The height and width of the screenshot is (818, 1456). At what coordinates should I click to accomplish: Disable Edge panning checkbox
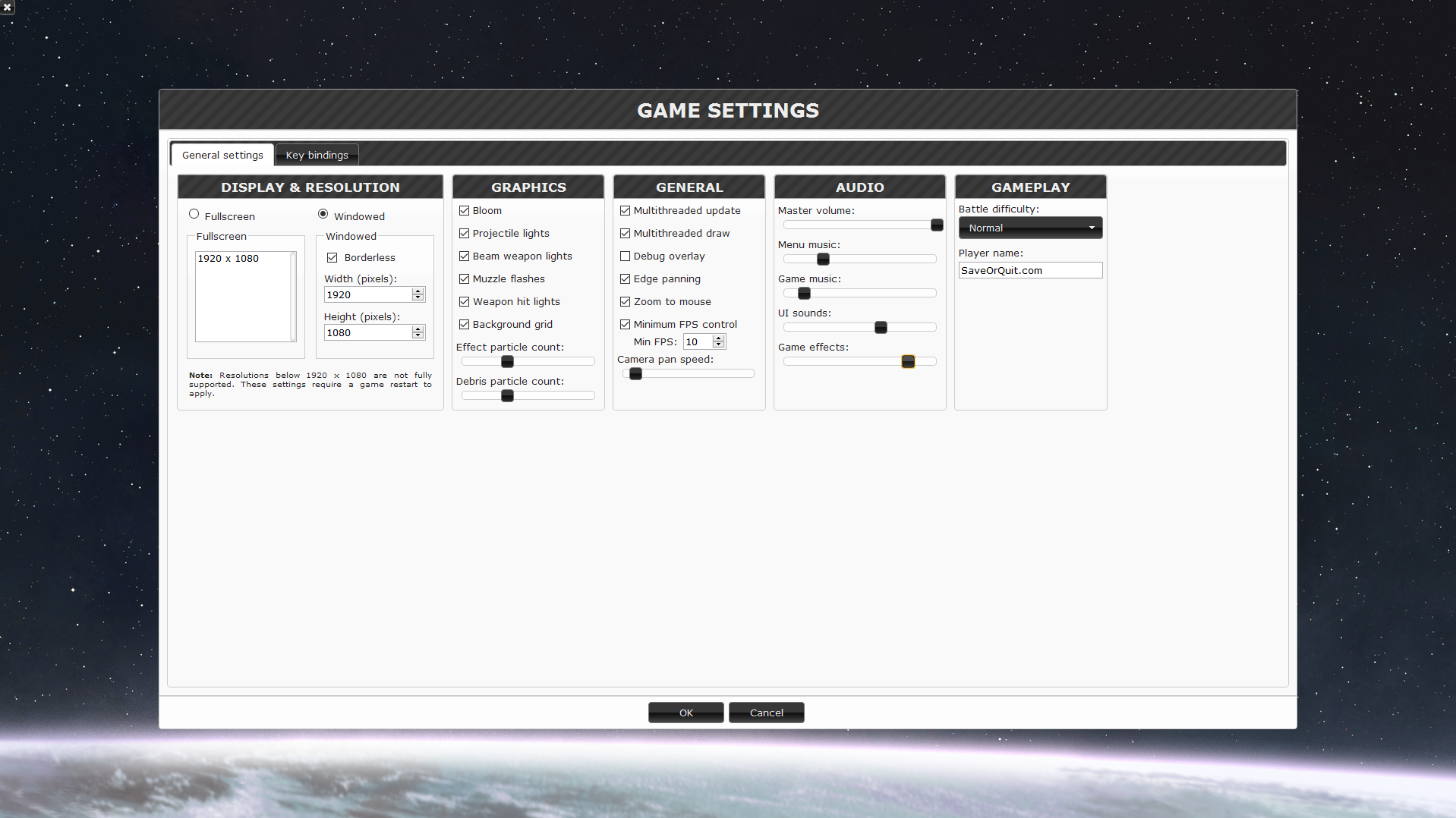(626, 279)
